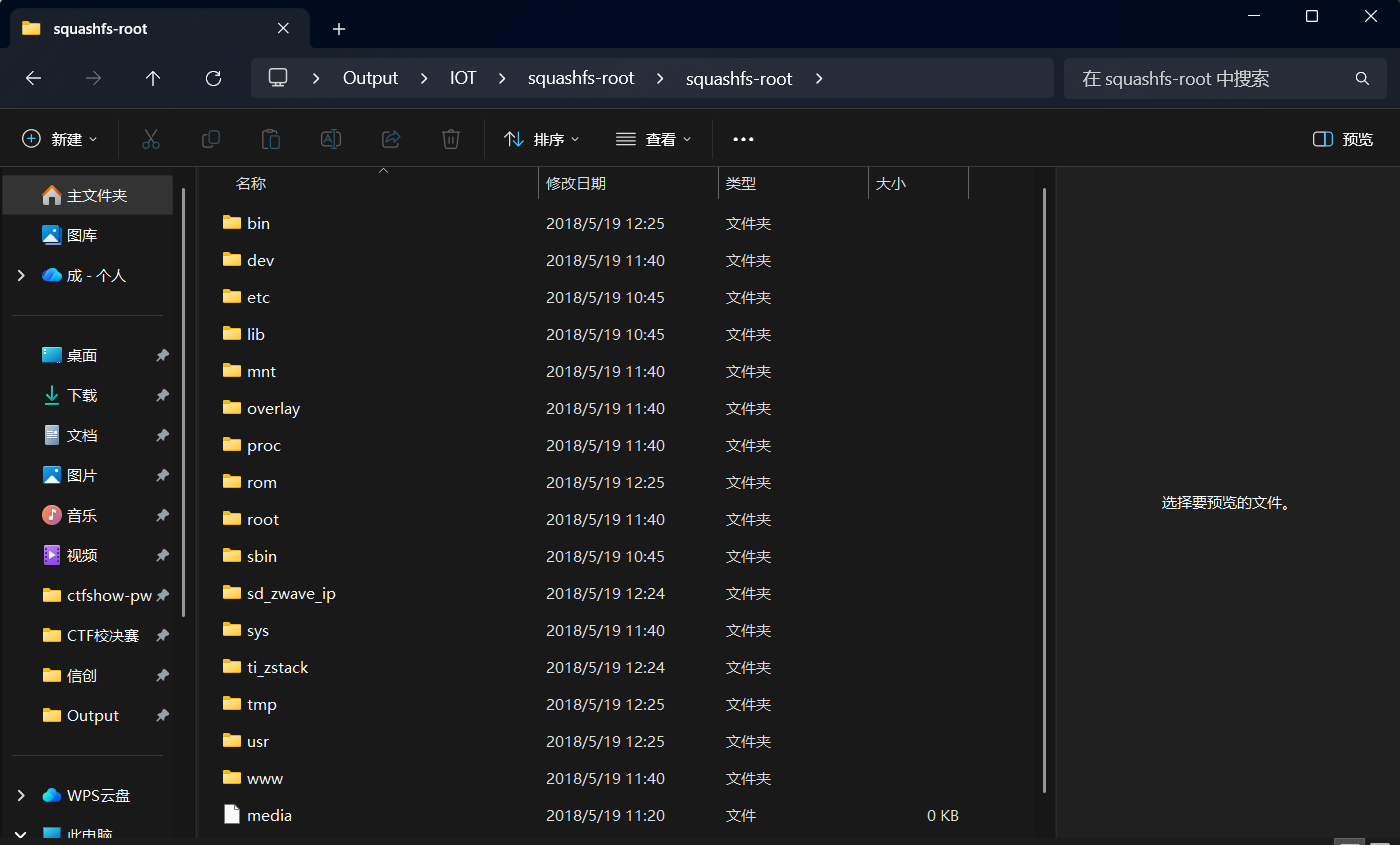Open the more options ellipsis menu
The height and width of the screenshot is (845, 1400).
coord(743,139)
